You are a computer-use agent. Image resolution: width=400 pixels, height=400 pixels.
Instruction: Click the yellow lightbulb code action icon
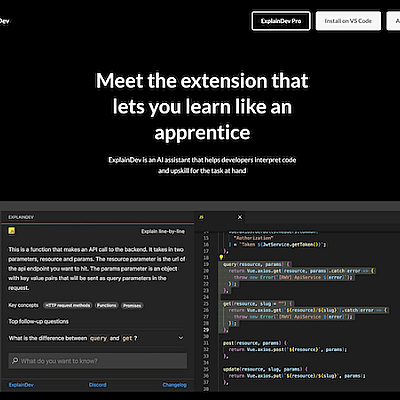(x=221, y=257)
